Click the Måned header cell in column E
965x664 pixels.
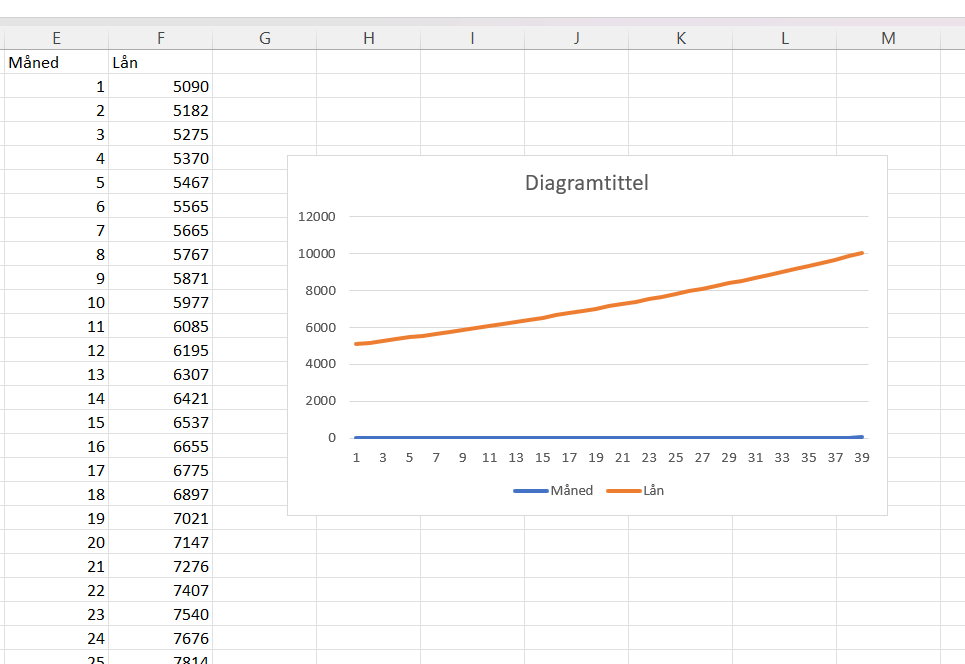[x=56, y=62]
